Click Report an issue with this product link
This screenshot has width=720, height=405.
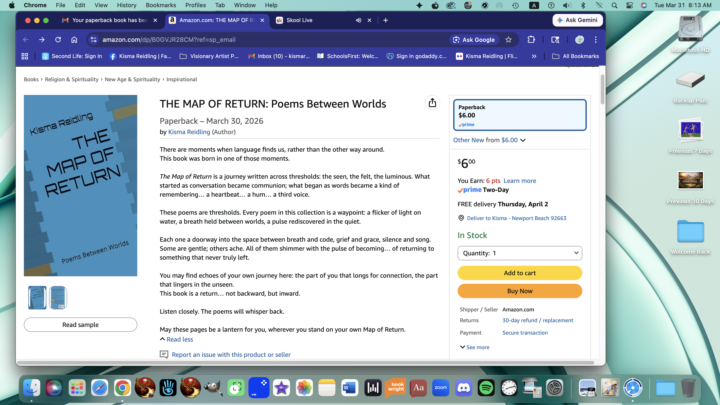(231, 354)
